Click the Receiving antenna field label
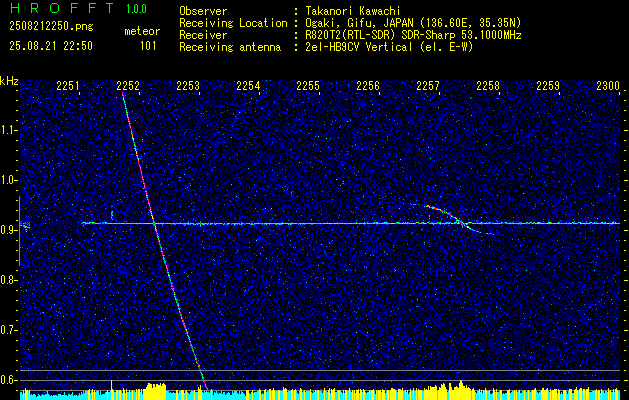 (x=230, y=47)
